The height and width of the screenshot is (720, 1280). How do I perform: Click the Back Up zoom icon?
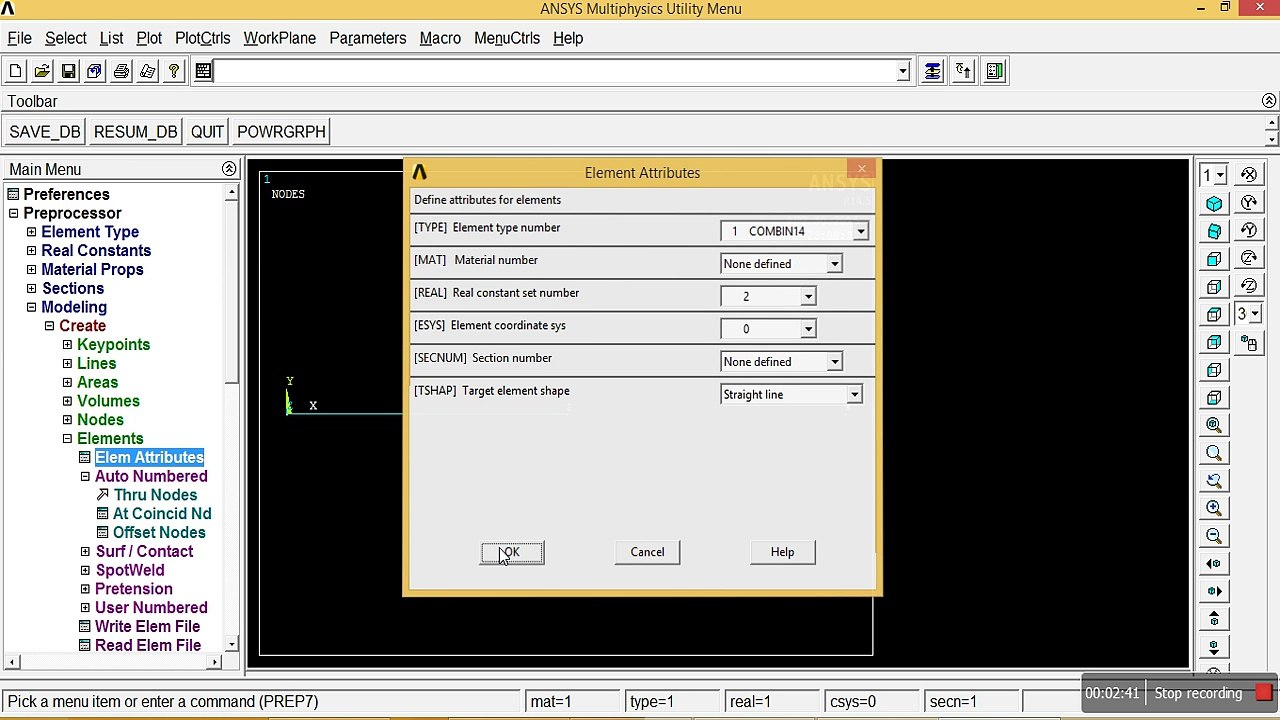point(1214,480)
